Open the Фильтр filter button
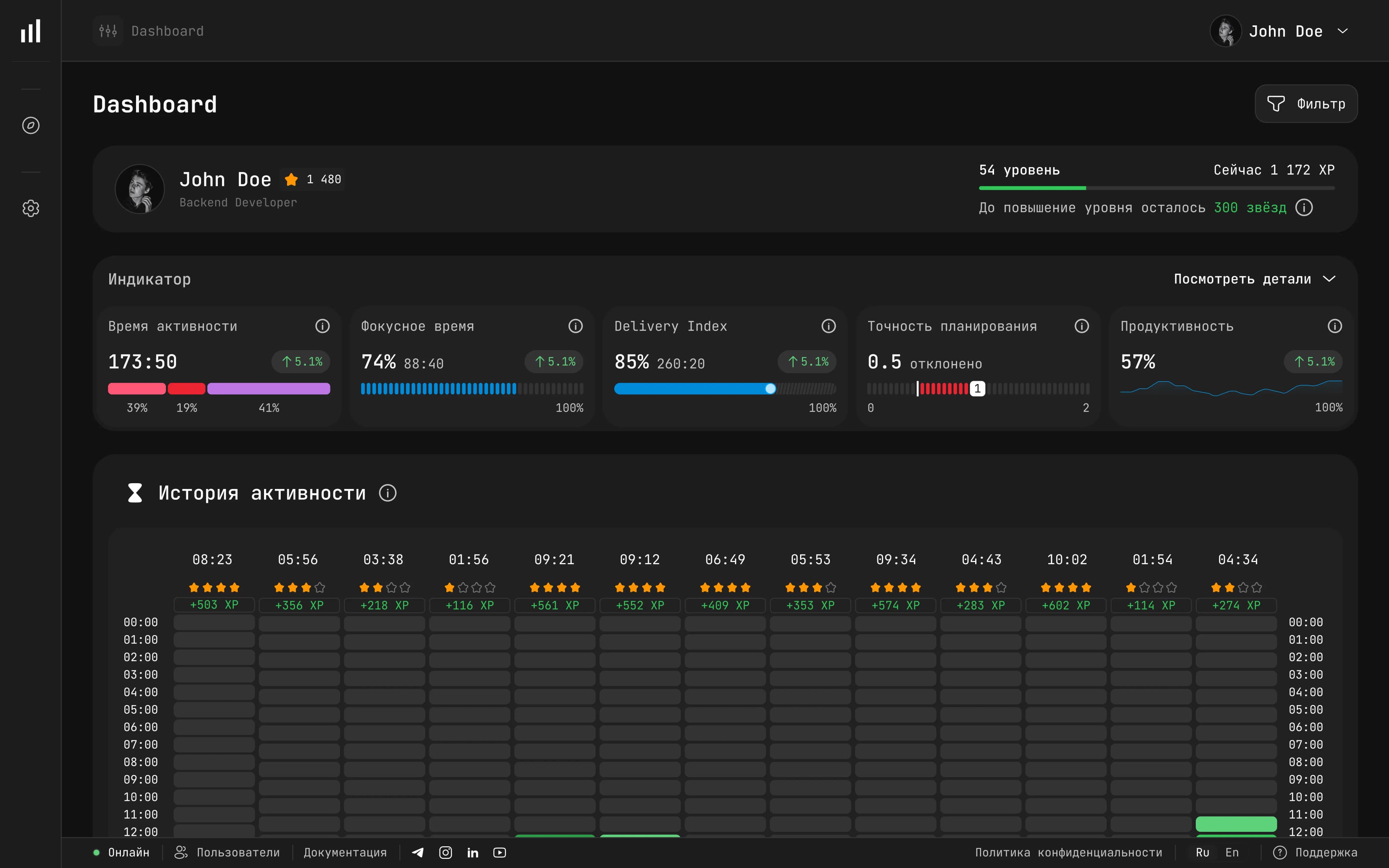 pos(1306,104)
